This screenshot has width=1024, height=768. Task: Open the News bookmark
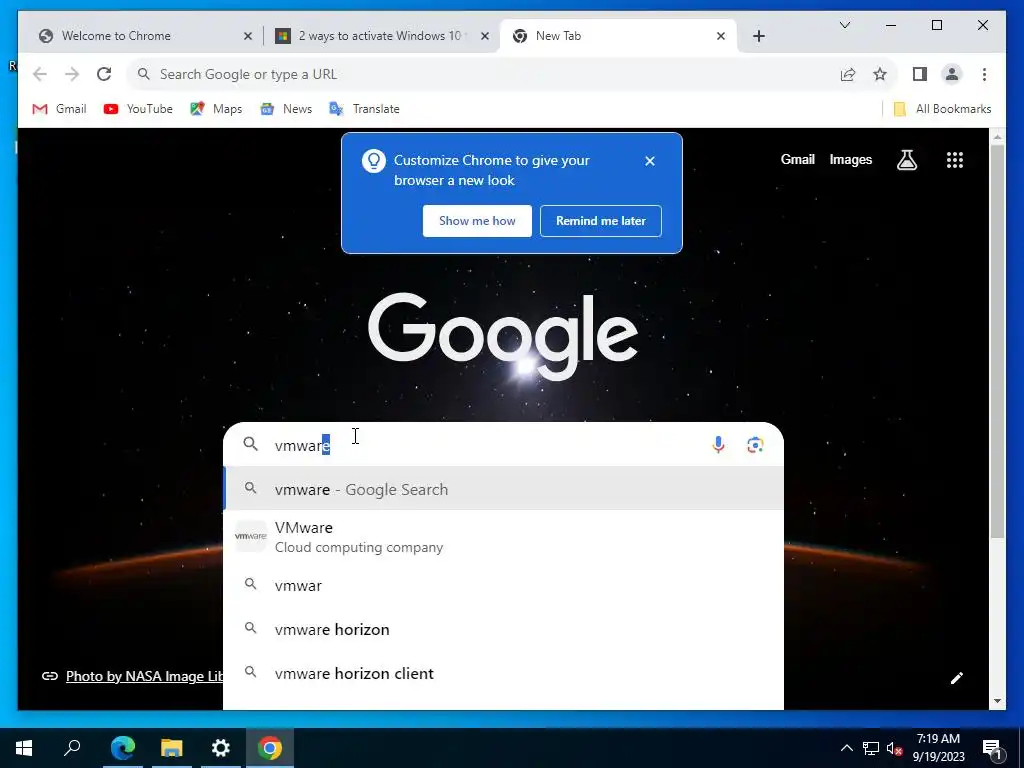click(286, 109)
